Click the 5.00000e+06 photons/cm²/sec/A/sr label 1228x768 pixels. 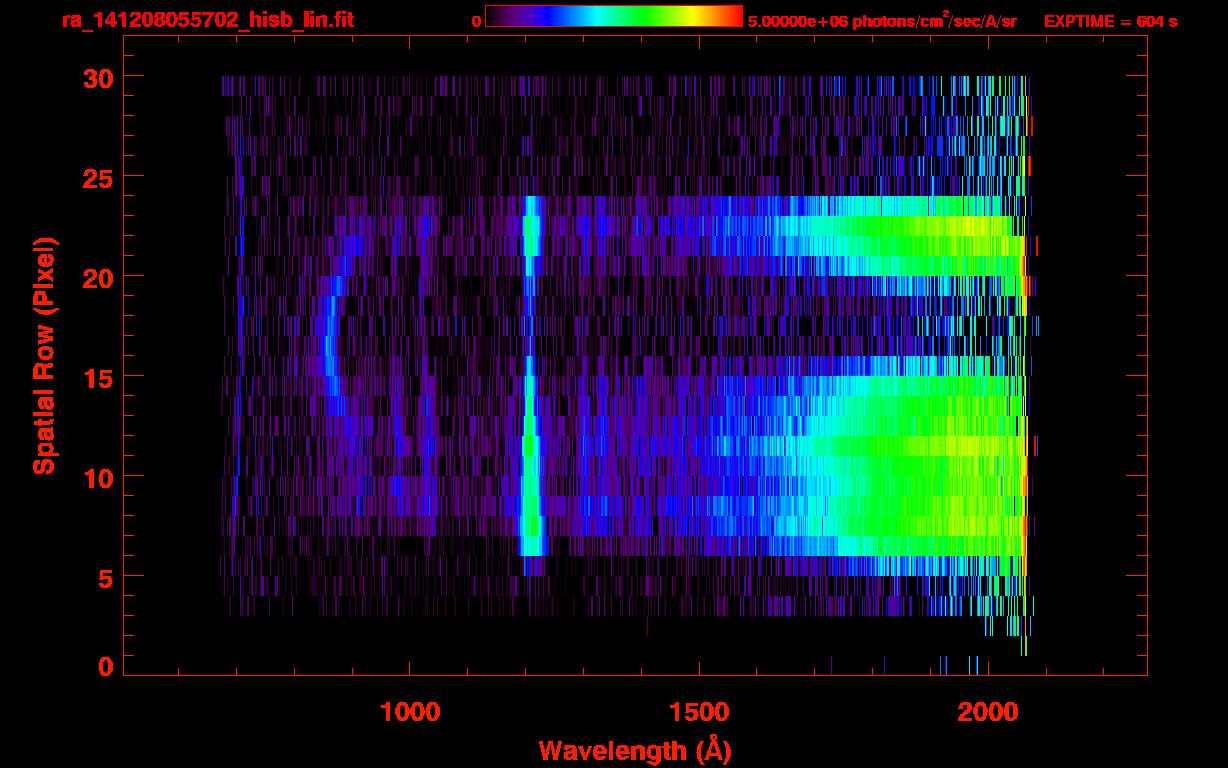pos(883,20)
